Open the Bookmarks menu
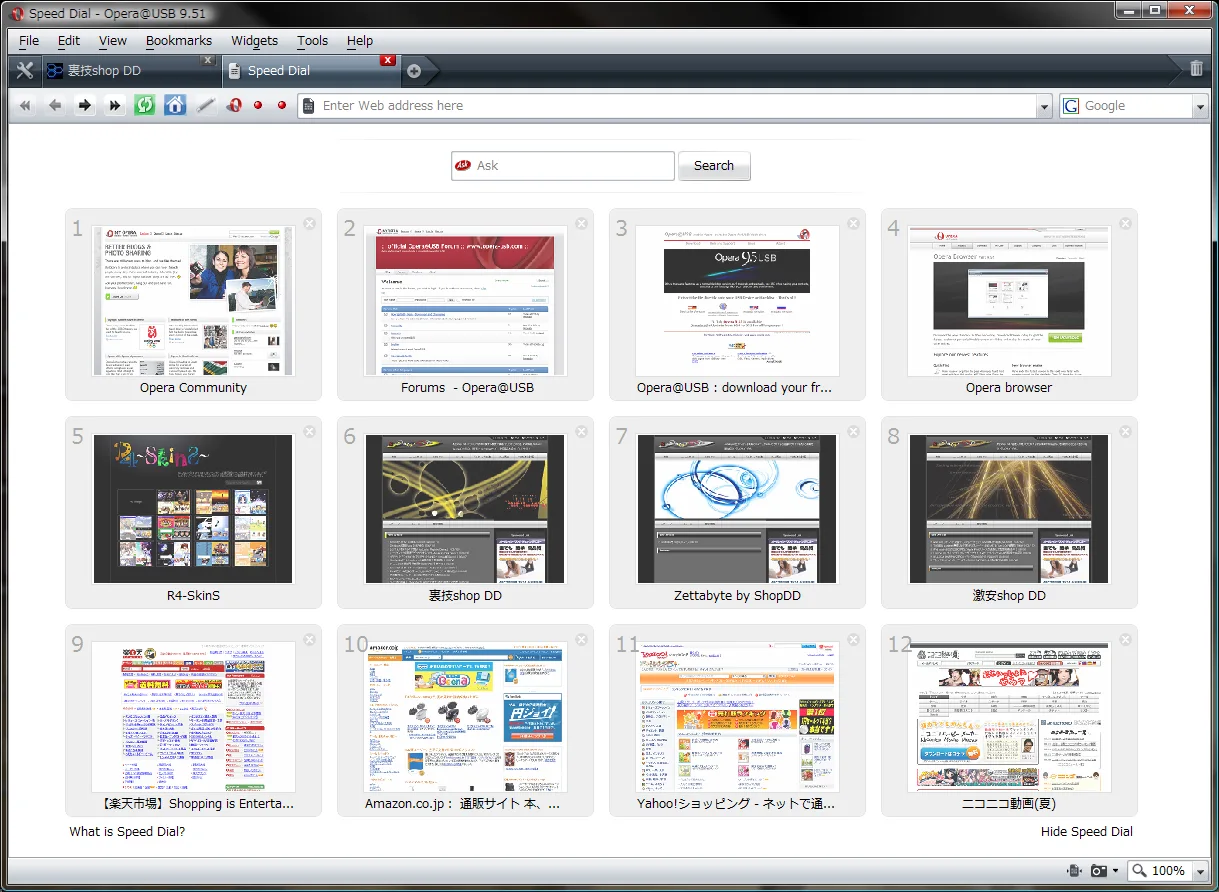Viewport: 1219px width, 892px height. [178, 40]
